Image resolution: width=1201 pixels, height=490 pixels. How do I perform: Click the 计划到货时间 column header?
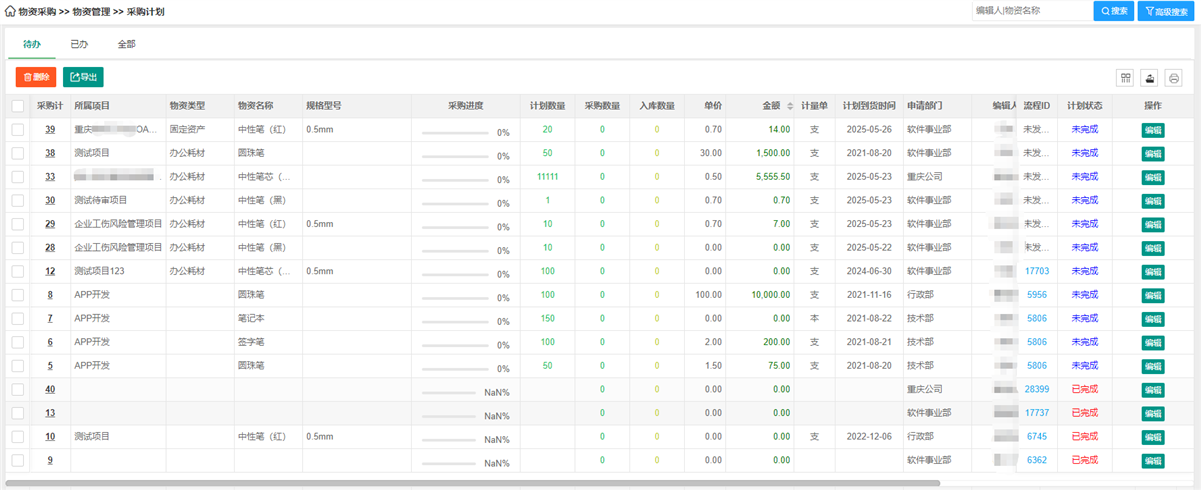868,106
